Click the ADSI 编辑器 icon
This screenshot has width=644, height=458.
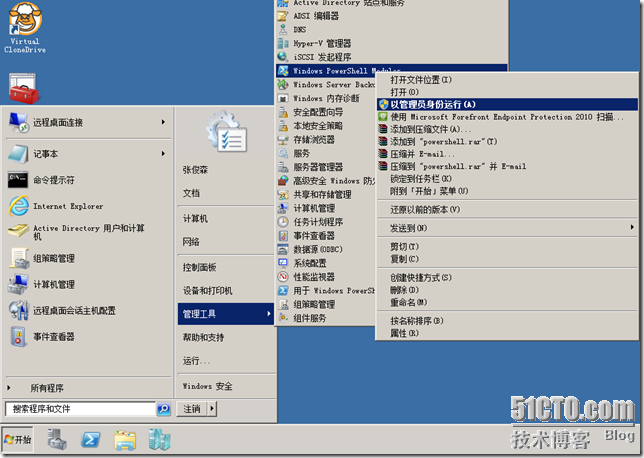point(283,16)
